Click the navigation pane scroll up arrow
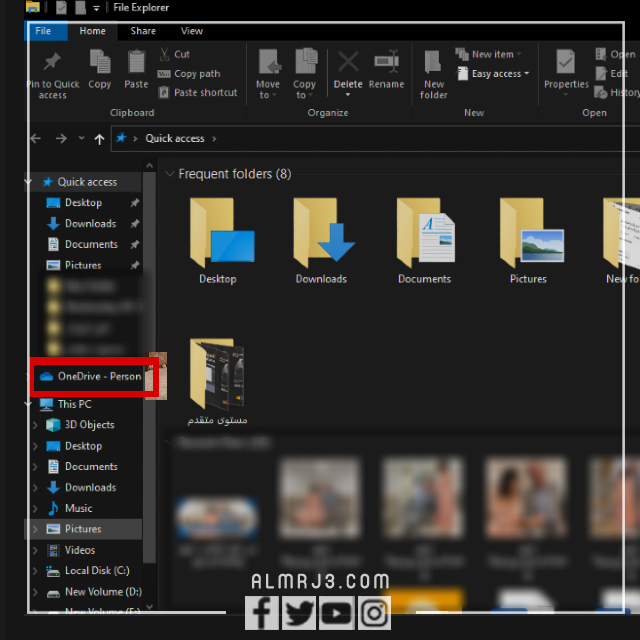The image size is (640, 640). (149, 166)
